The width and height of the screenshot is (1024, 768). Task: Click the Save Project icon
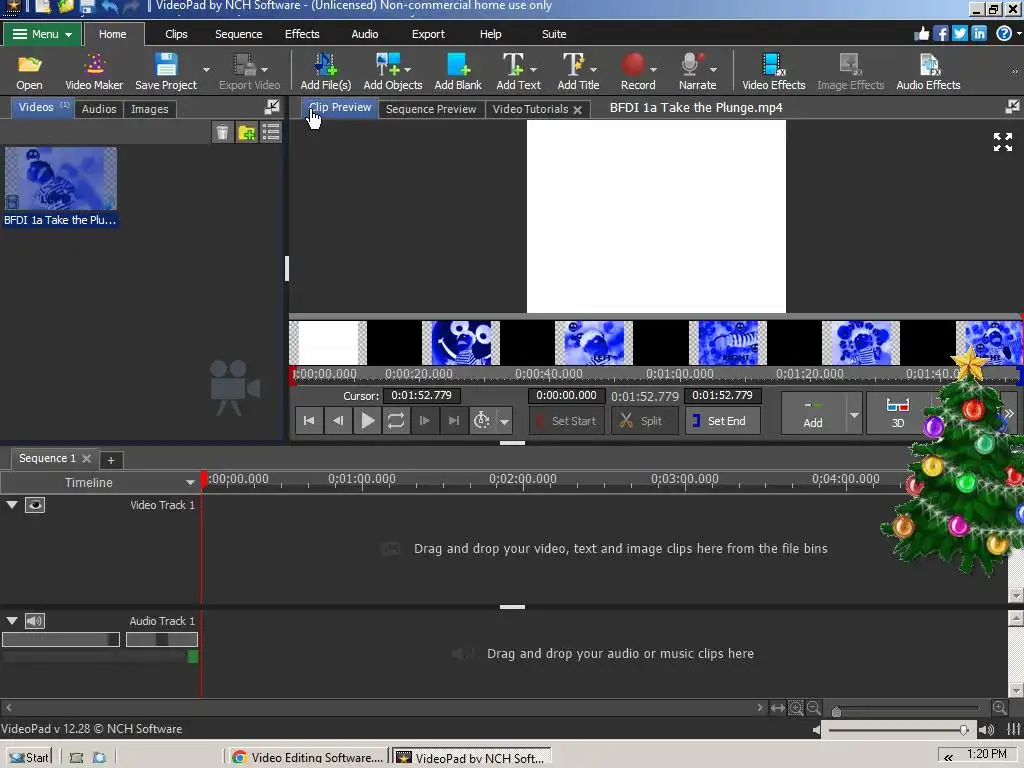click(166, 71)
